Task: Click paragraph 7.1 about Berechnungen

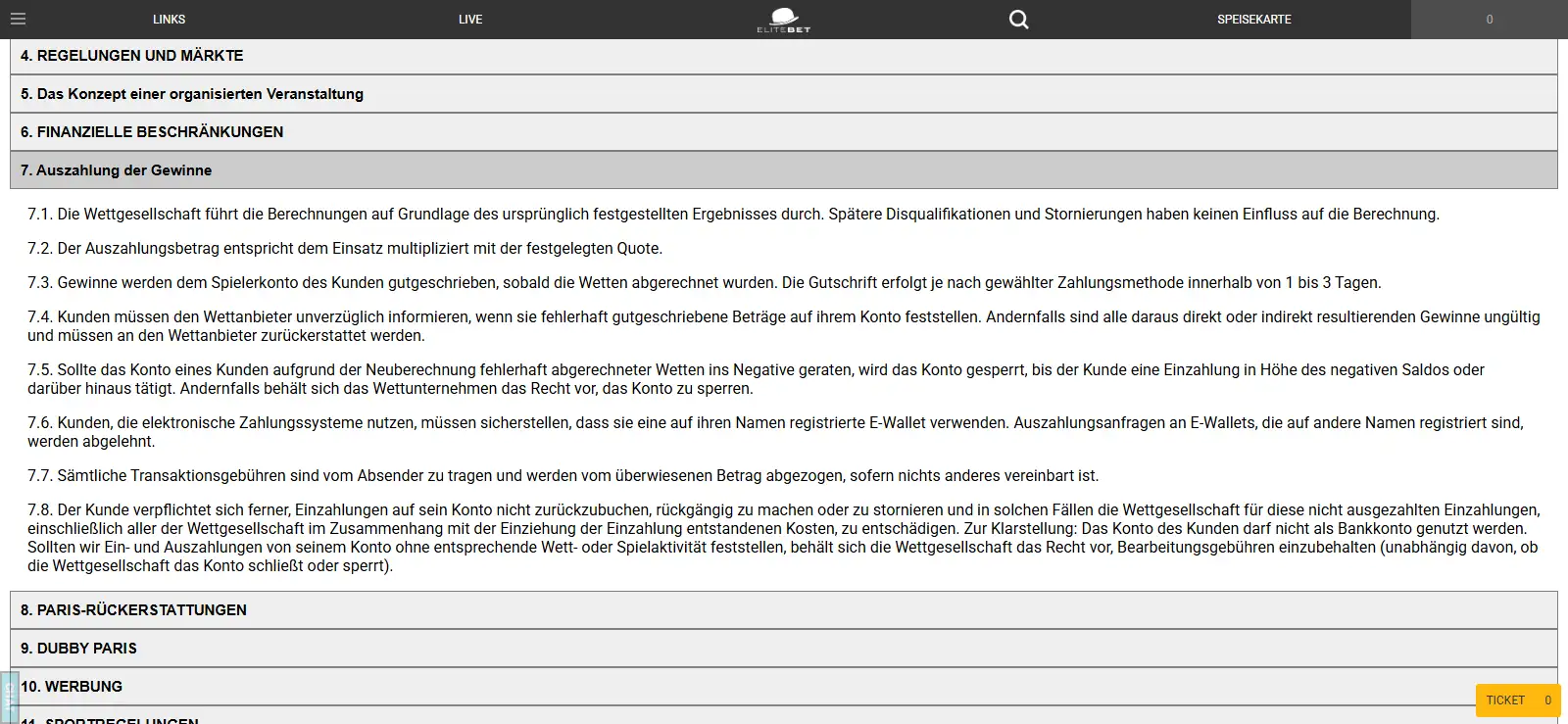Action: tap(733, 215)
